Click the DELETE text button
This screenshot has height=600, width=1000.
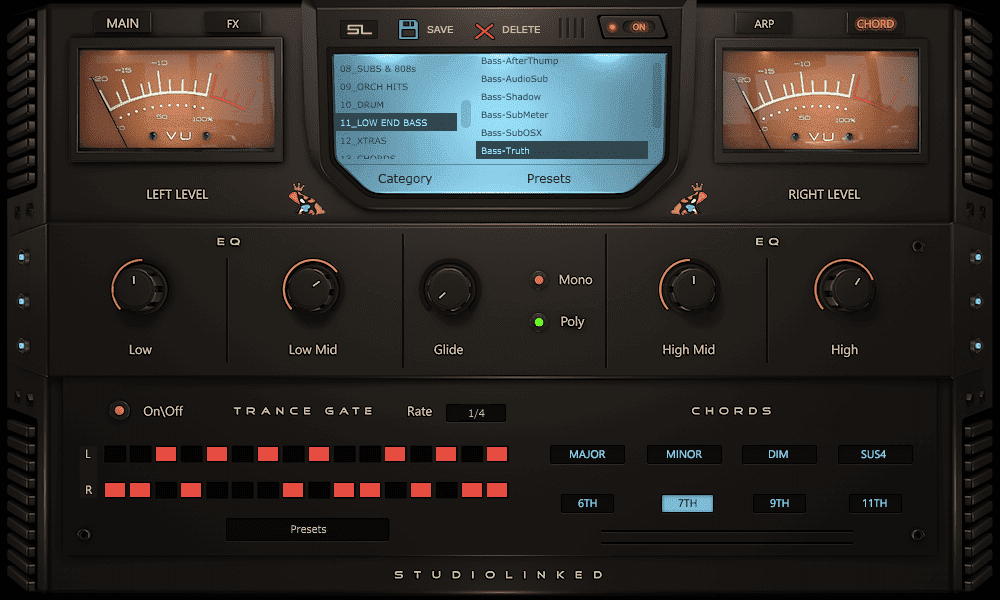(x=521, y=29)
